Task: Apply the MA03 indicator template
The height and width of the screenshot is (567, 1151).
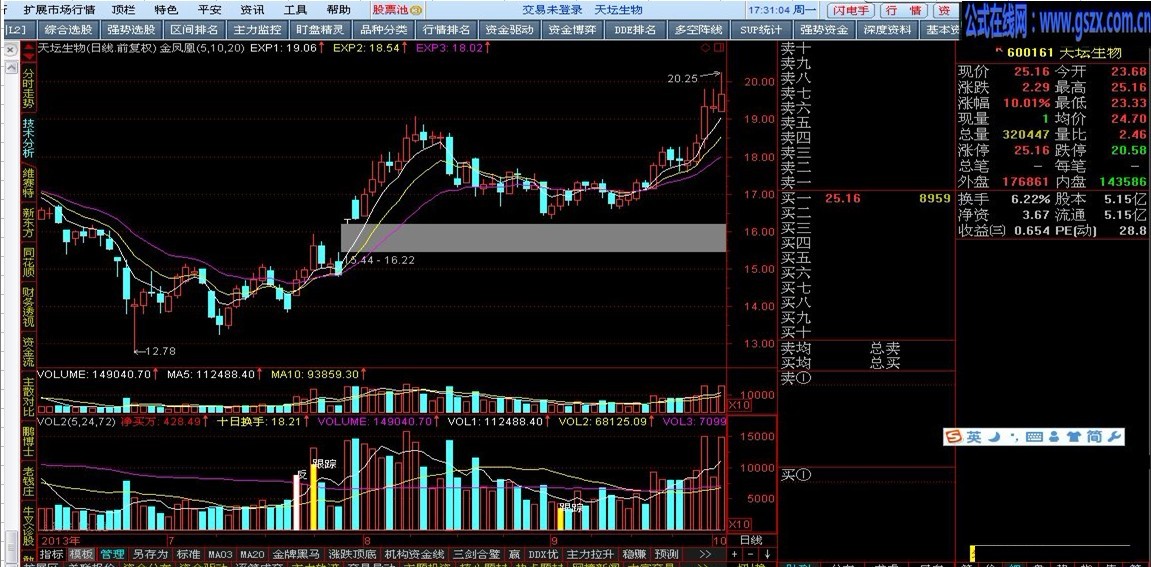Action: click(220, 554)
